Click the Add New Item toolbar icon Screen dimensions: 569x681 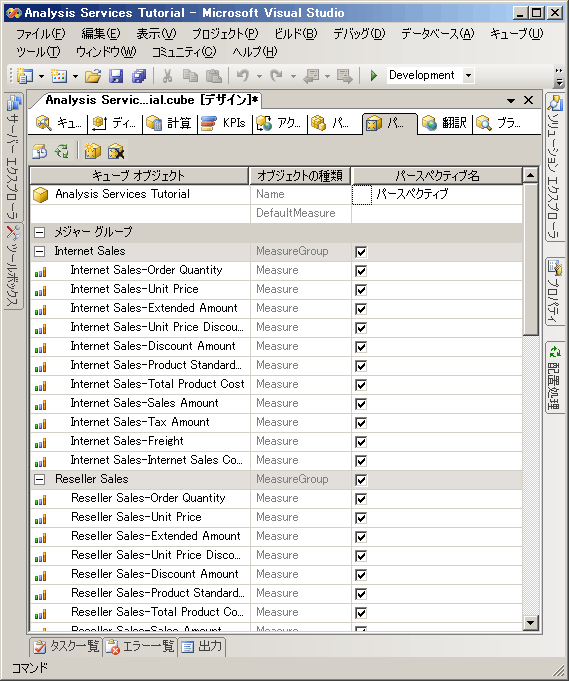coord(59,76)
